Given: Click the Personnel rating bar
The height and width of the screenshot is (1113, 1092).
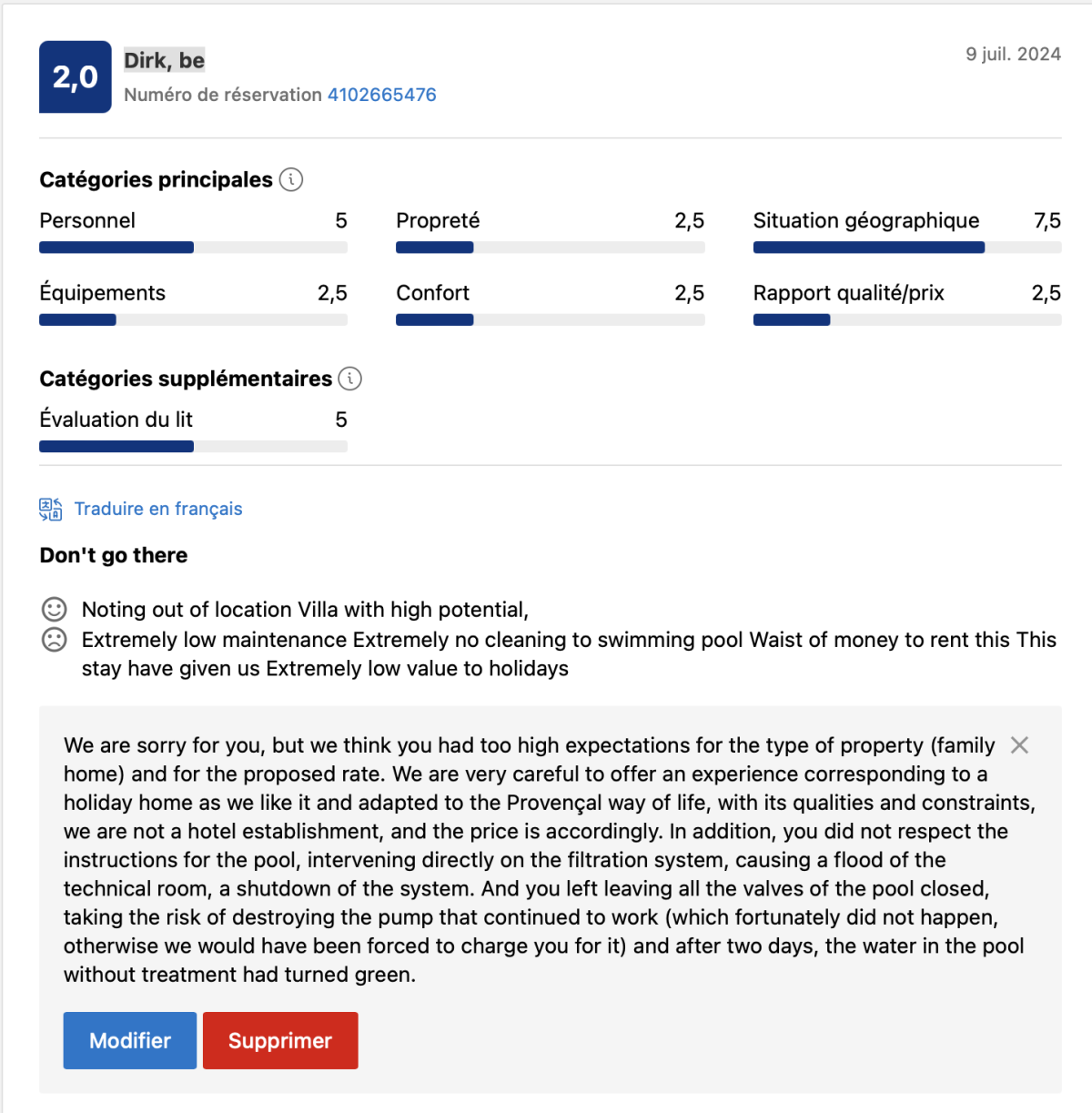Looking at the screenshot, I should coord(193,248).
